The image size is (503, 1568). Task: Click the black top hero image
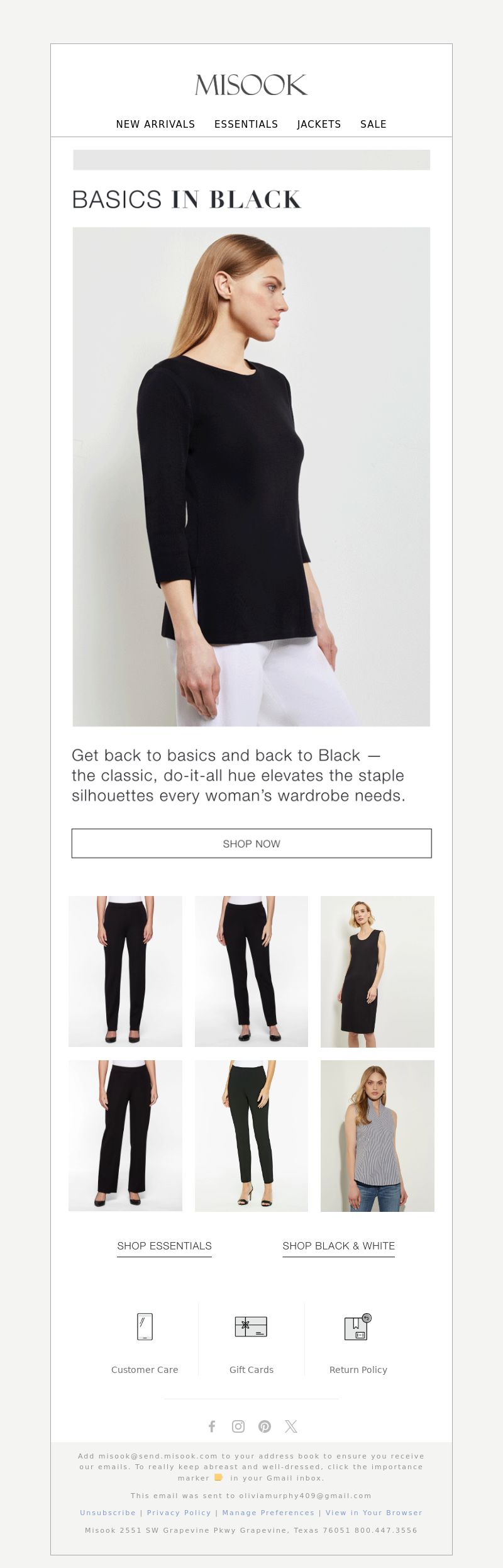point(251,477)
